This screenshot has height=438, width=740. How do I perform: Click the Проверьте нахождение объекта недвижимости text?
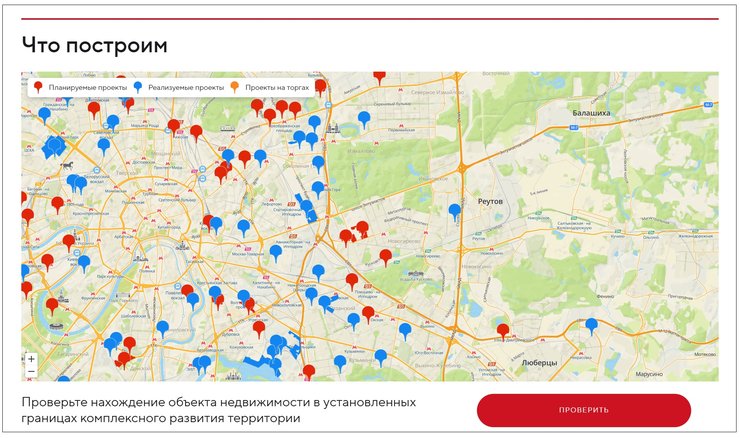(x=219, y=410)
